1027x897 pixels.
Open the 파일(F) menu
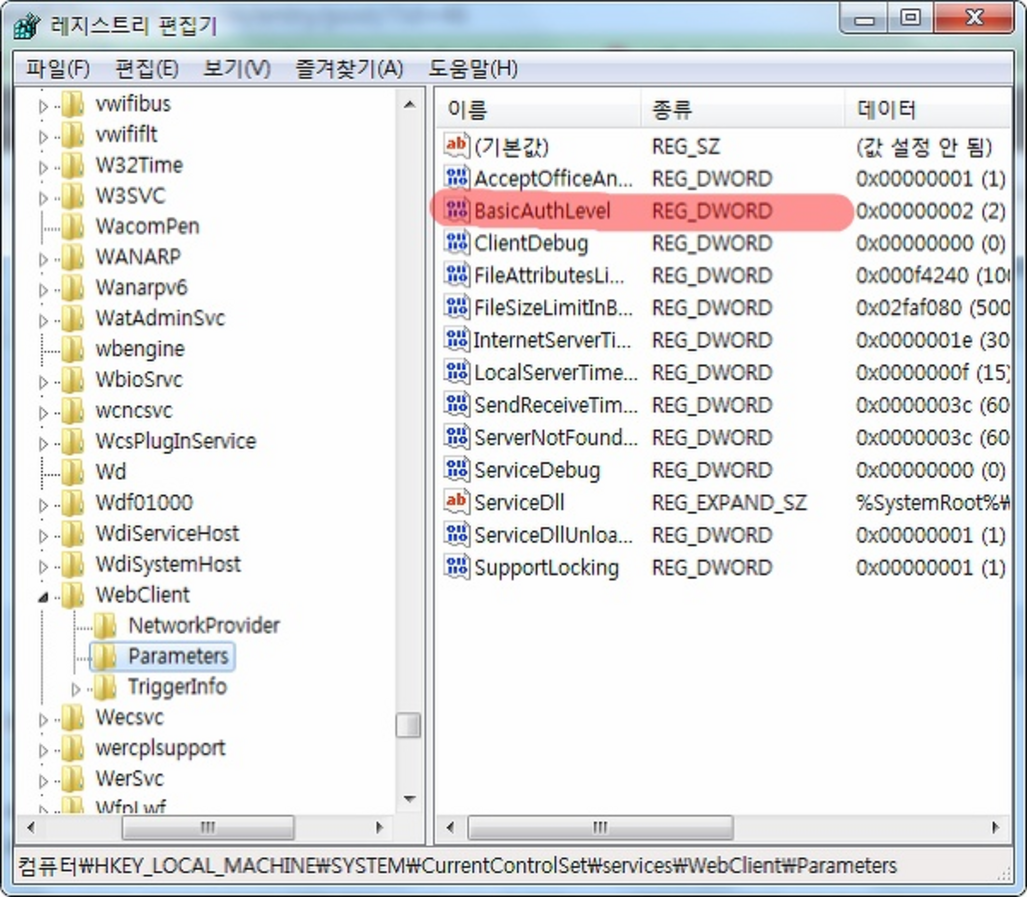pyautogui.click(x=57, y=69)
